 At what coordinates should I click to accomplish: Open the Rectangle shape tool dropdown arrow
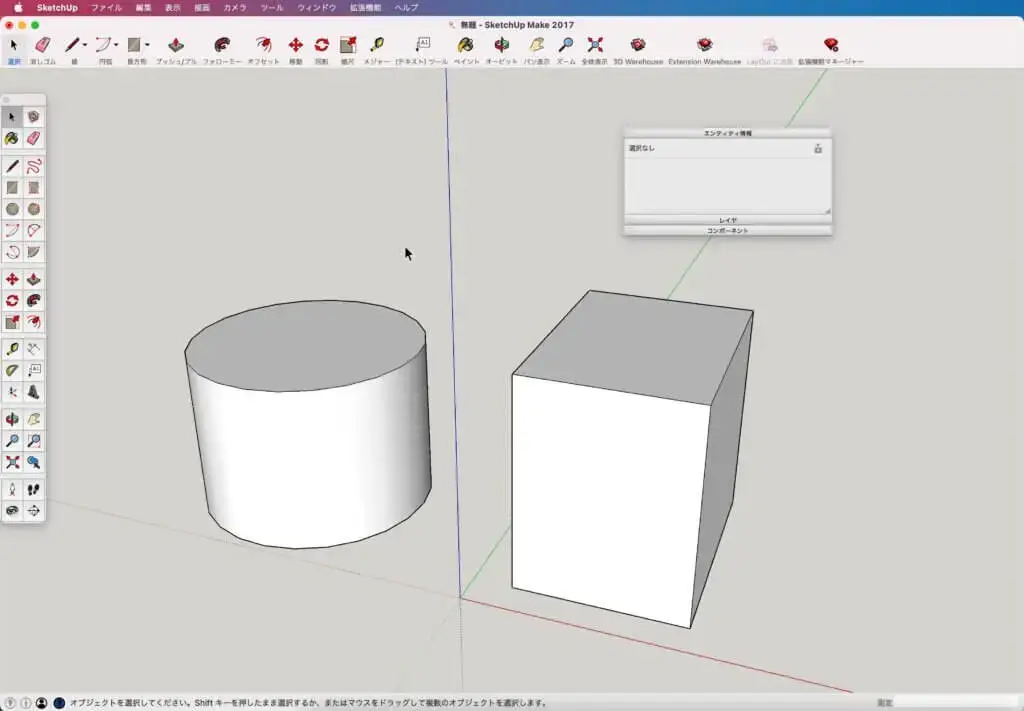(x=147, y=45)
